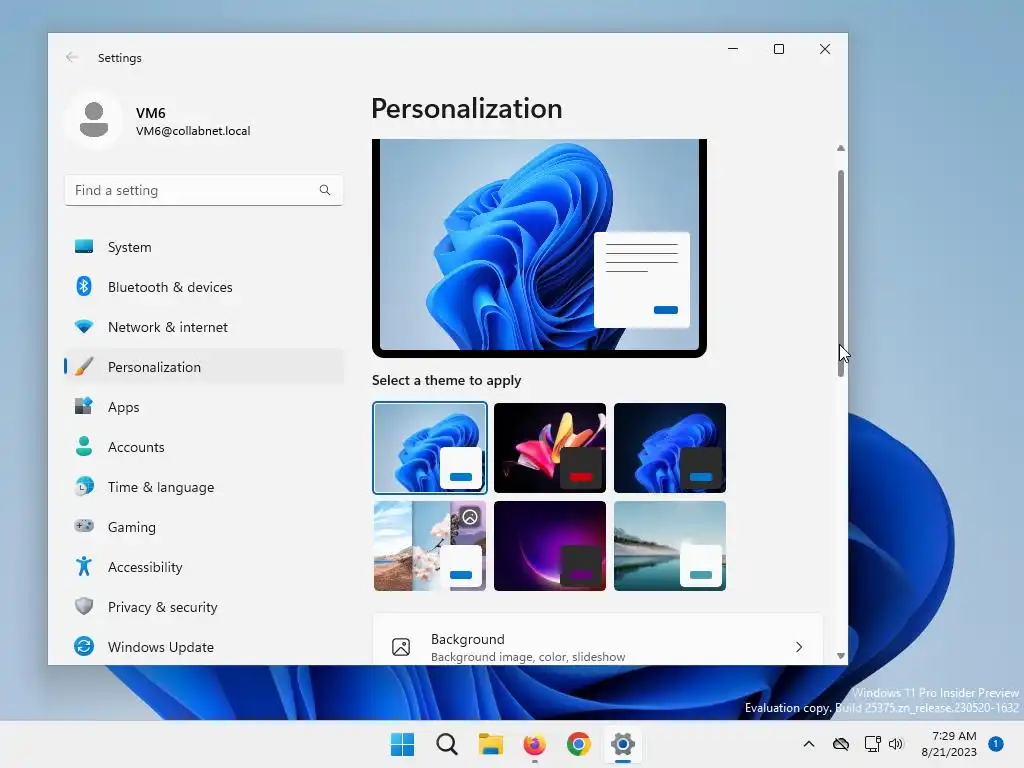Viewport: 1024px width, 768px height.
Task: Open the Windows Start menu
Action: point(402,744)
